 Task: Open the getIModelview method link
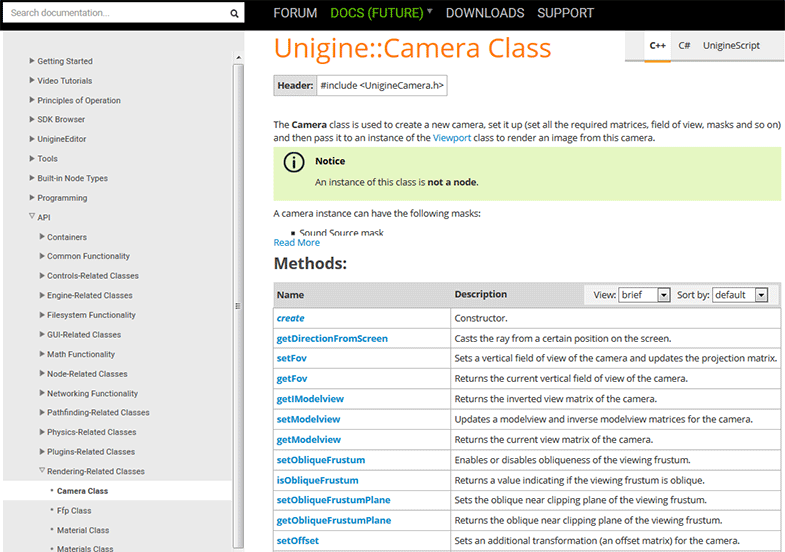310,399
